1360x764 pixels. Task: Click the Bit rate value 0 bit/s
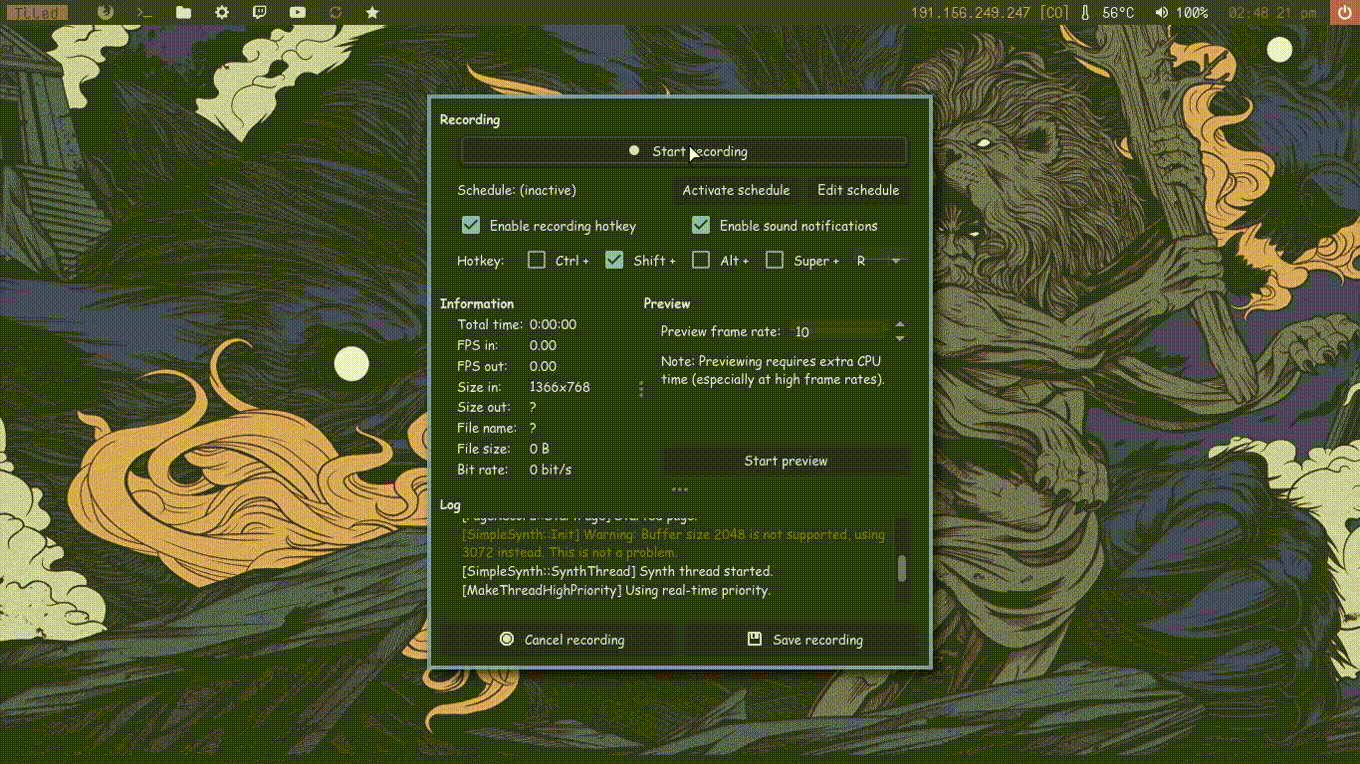point(550,469)
